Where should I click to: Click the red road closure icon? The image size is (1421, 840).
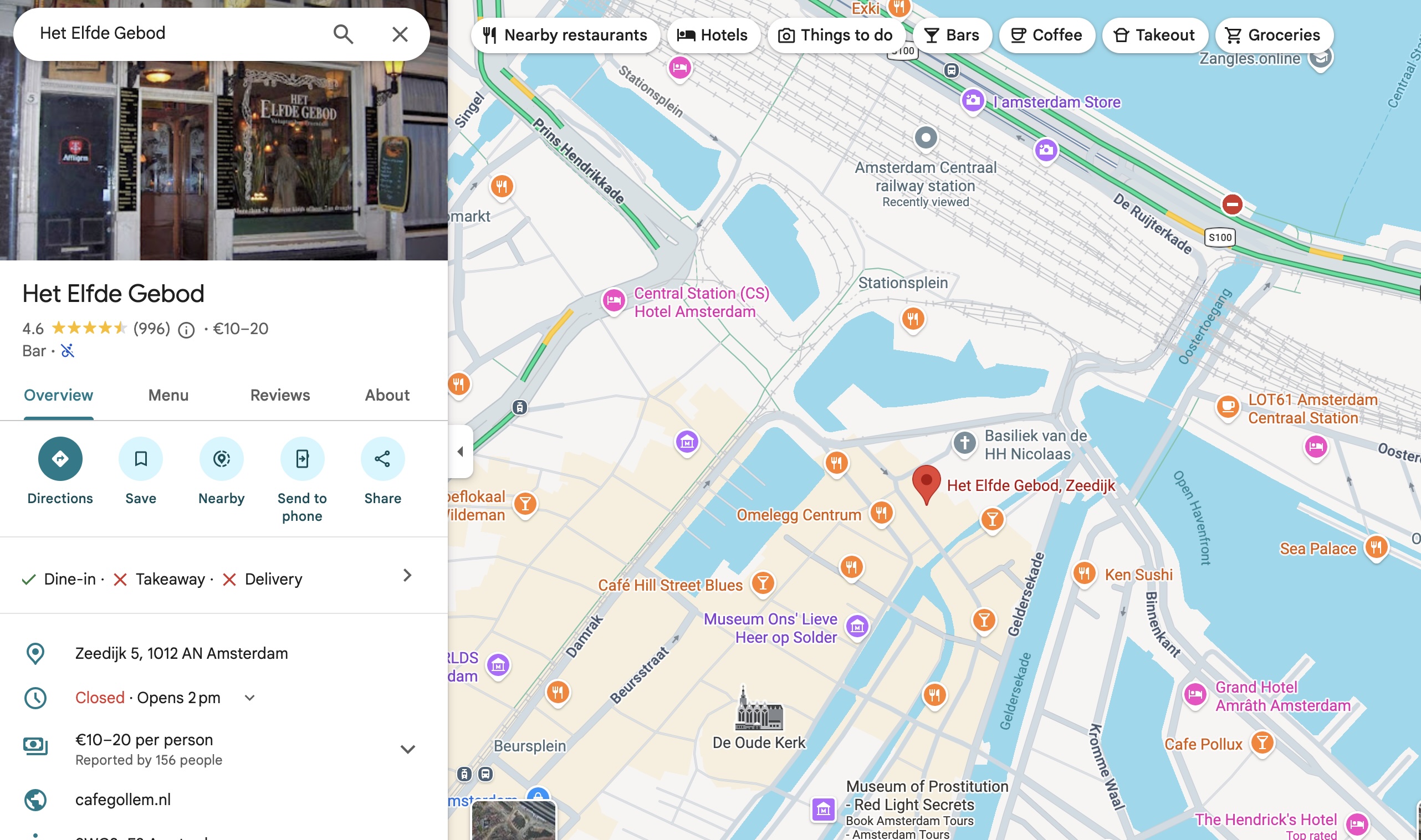pos(1232,204)
